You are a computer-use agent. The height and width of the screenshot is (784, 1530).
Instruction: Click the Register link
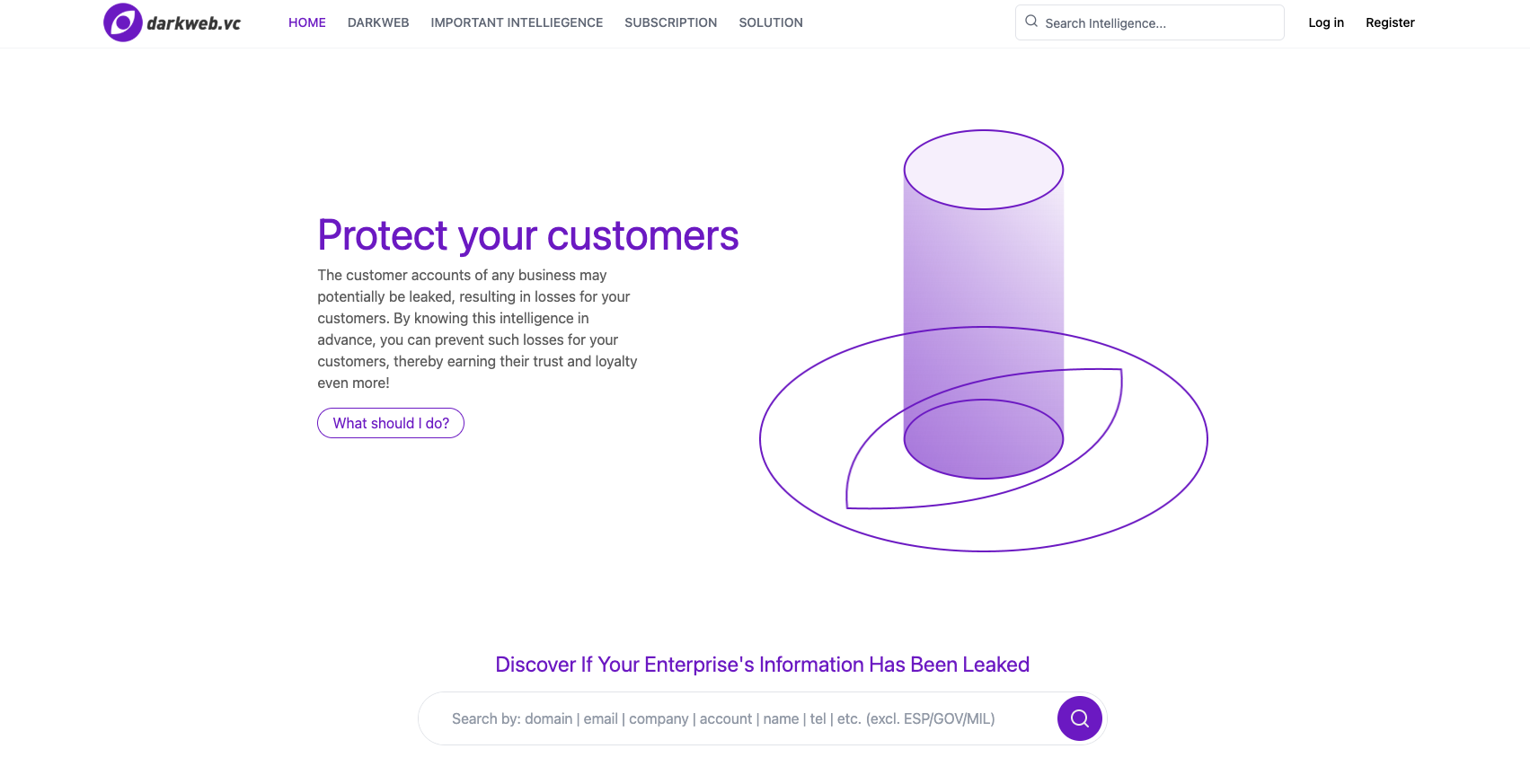[x=1390, y=22]
